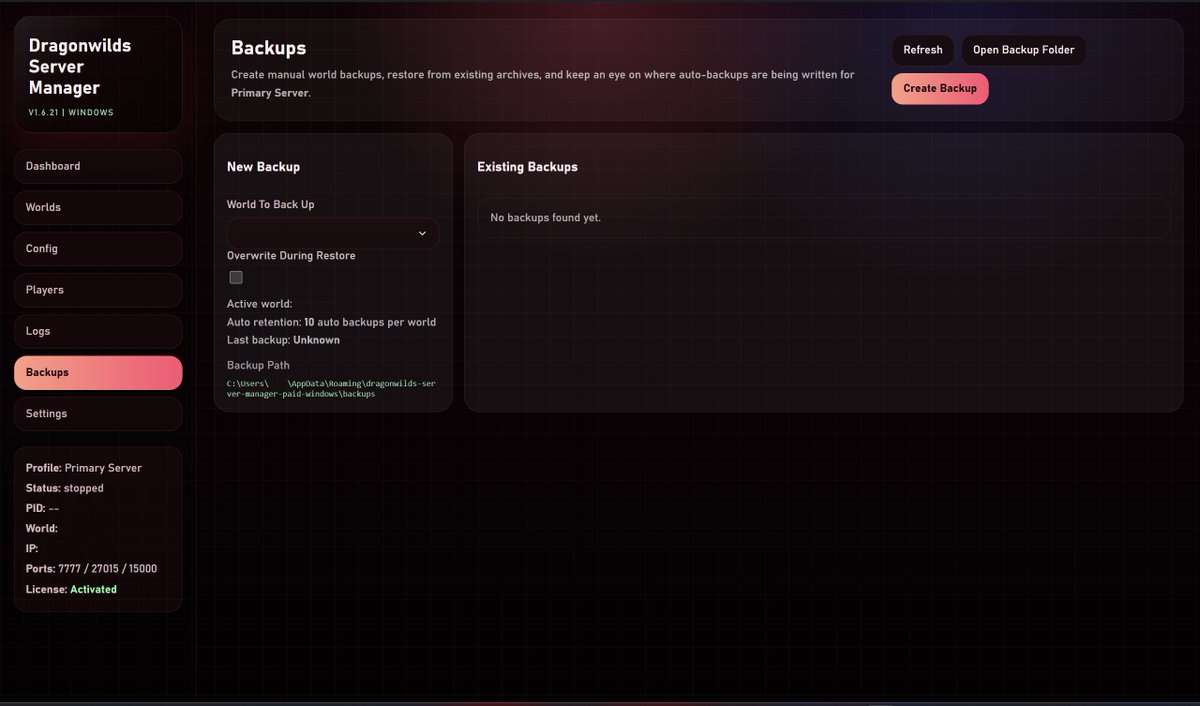
Task: Open the Settings page
Action: (x=98, y=414)
